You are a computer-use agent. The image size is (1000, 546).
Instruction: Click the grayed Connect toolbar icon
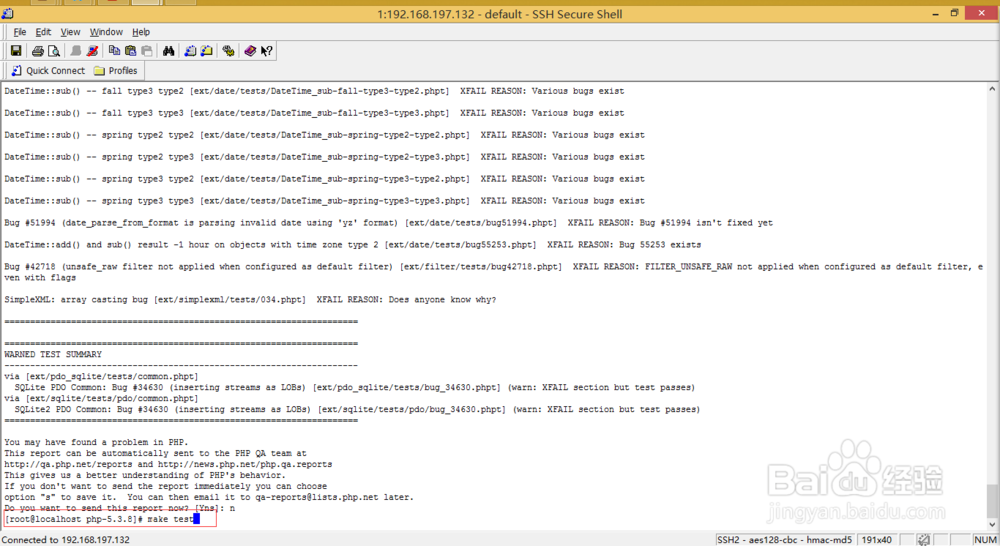pos(76,50)
